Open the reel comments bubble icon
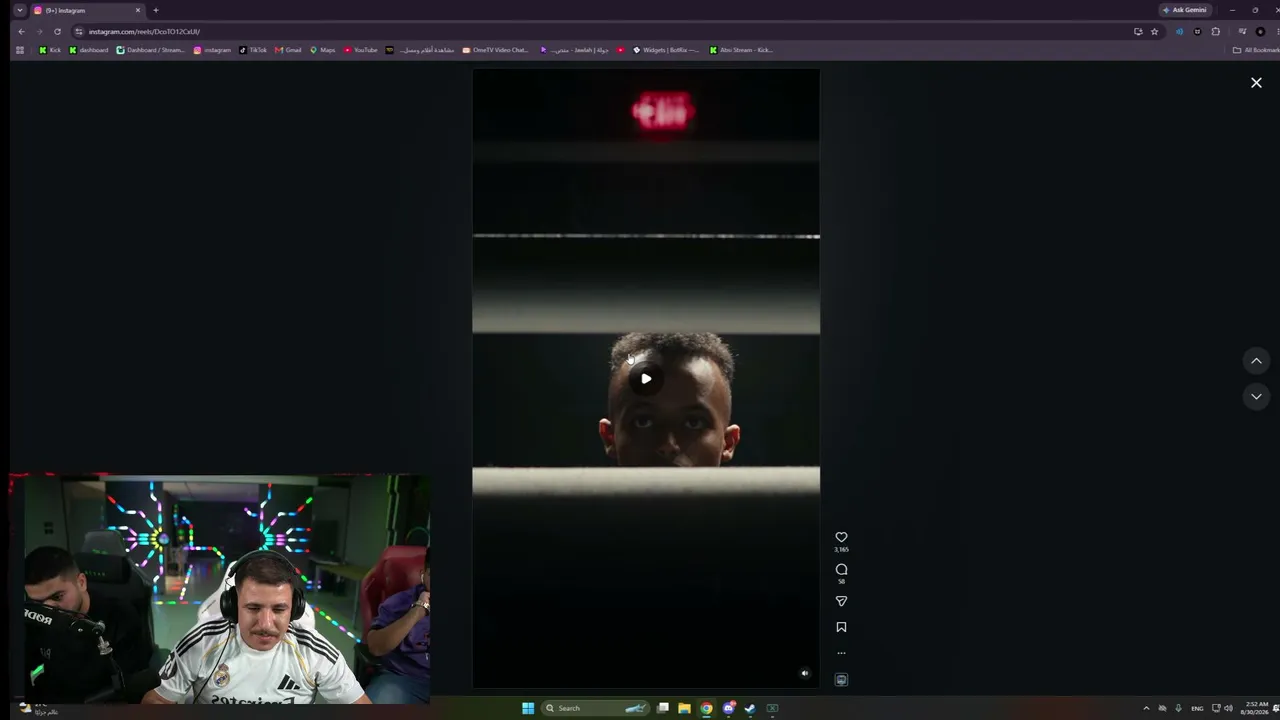1280x720 pixels. 841,569
